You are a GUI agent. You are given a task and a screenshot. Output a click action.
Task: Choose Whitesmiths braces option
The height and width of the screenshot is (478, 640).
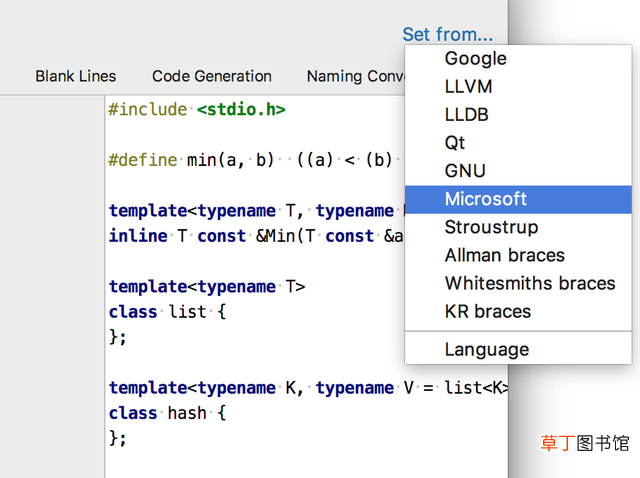coord(518,284)
